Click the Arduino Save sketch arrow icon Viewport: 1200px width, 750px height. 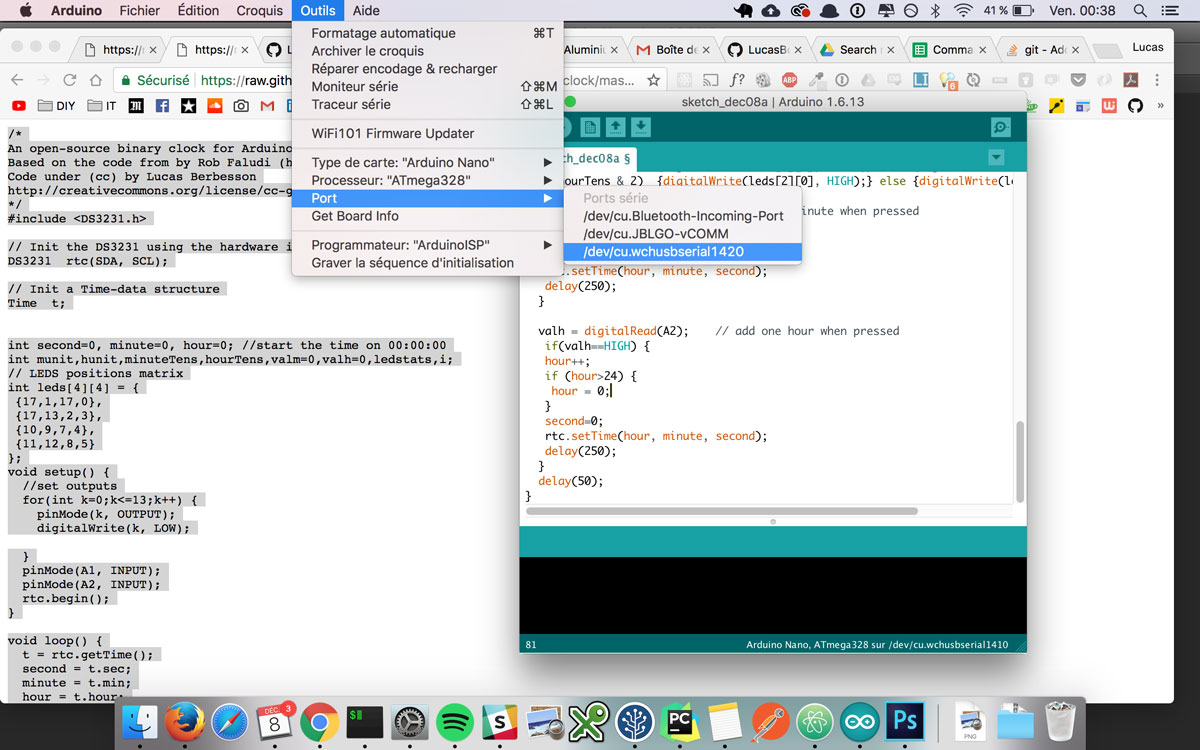[x=641, y=127]
